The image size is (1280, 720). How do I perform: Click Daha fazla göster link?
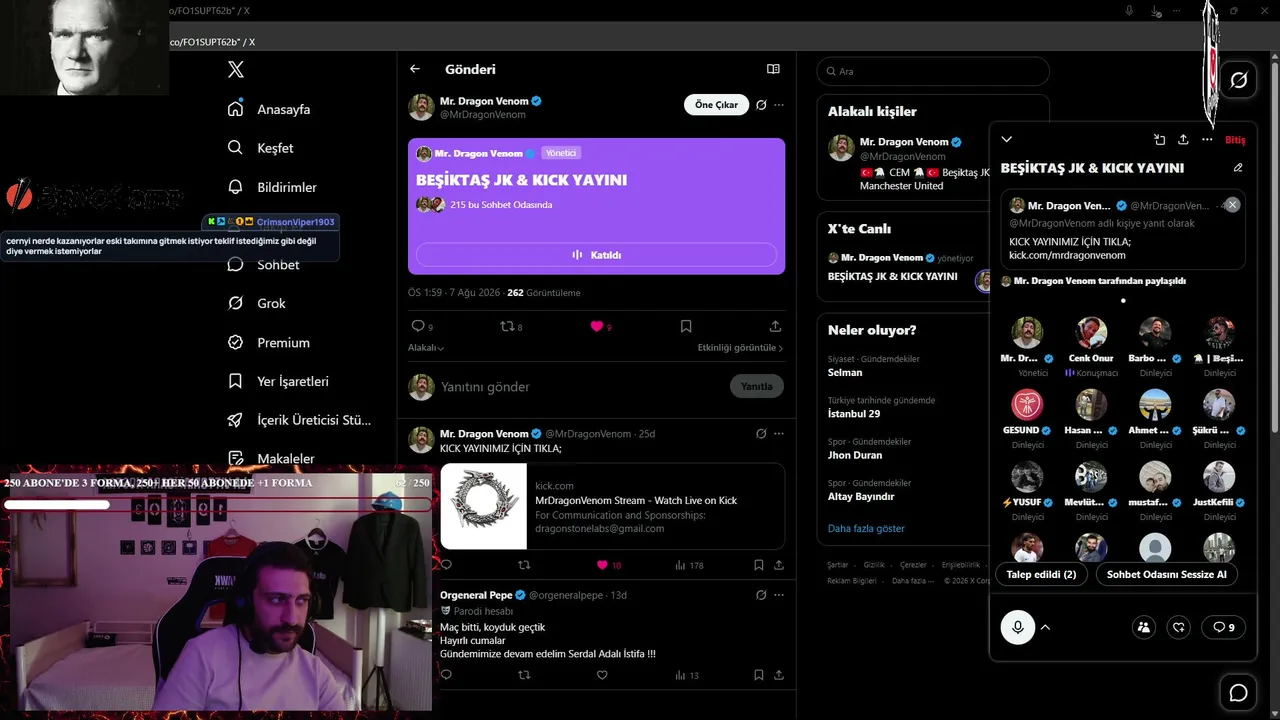[866, 528]
